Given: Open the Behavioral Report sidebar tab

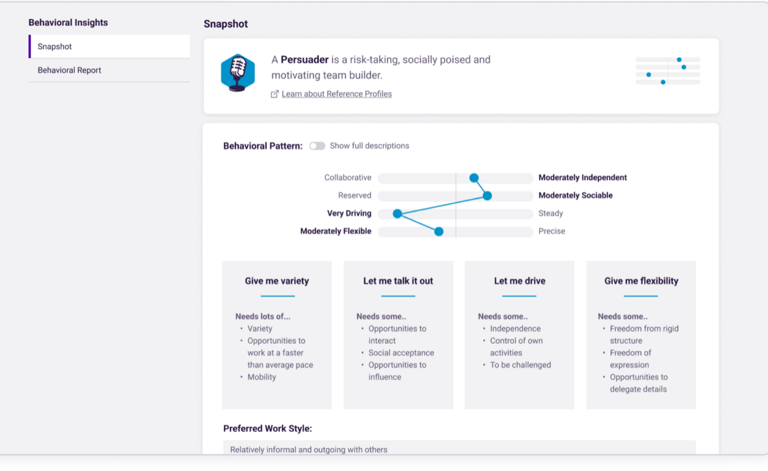Looking at the screenshot, I should coord(109,70).
